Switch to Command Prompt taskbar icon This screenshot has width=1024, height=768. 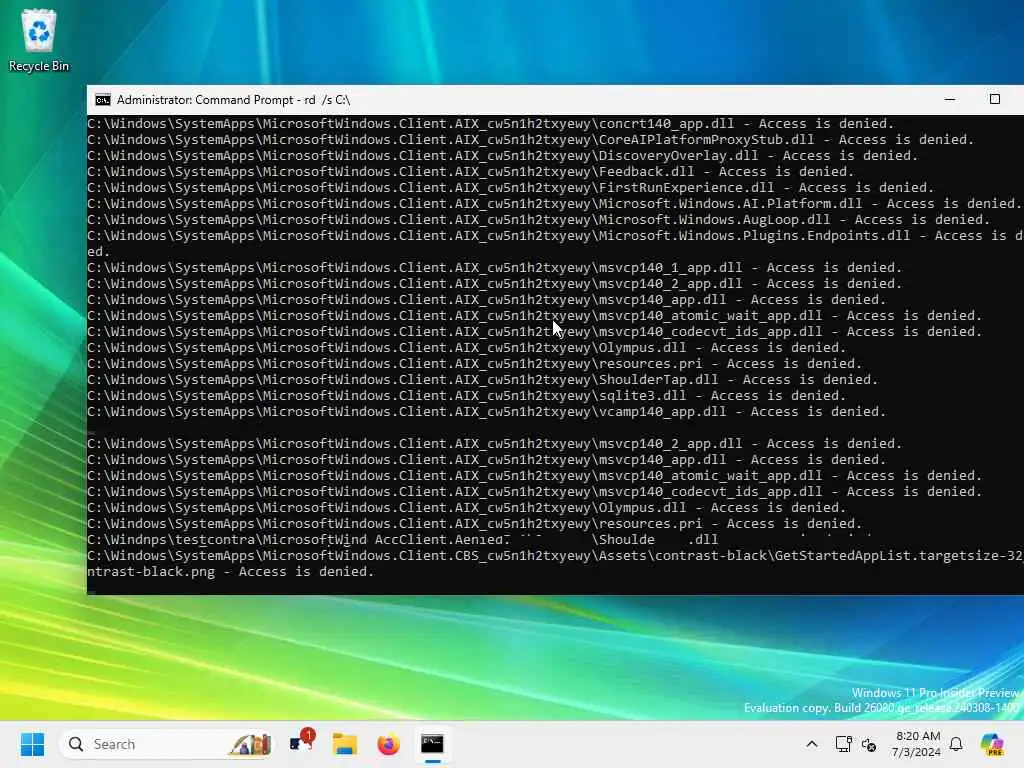(x=432, y=744)
